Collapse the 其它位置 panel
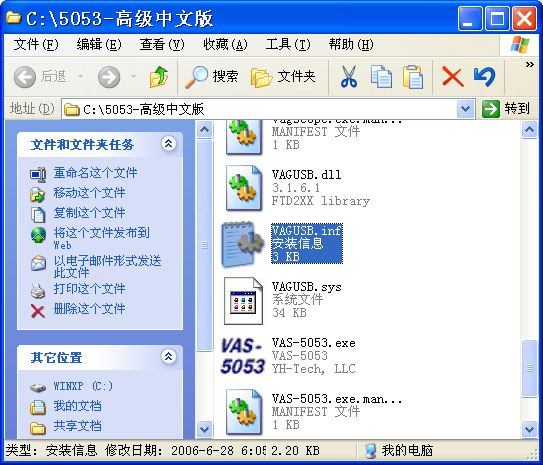 tap(168, 356)
